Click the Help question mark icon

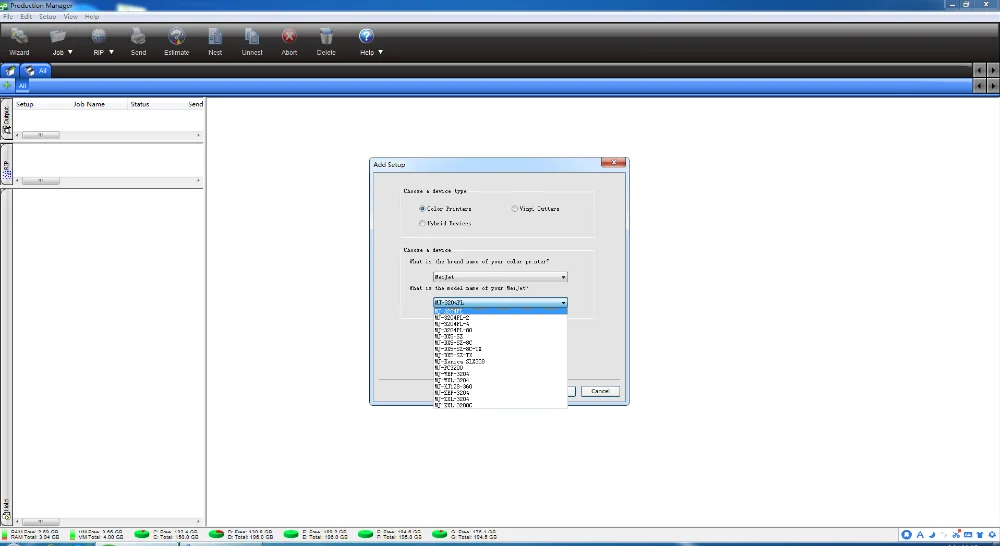click(366, 36)
